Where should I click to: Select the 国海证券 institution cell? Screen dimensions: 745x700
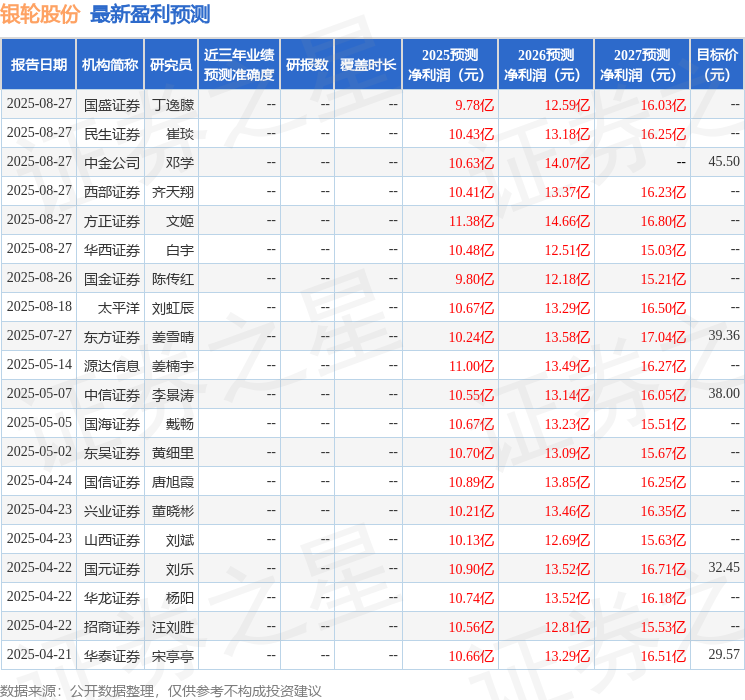[112, 424]
